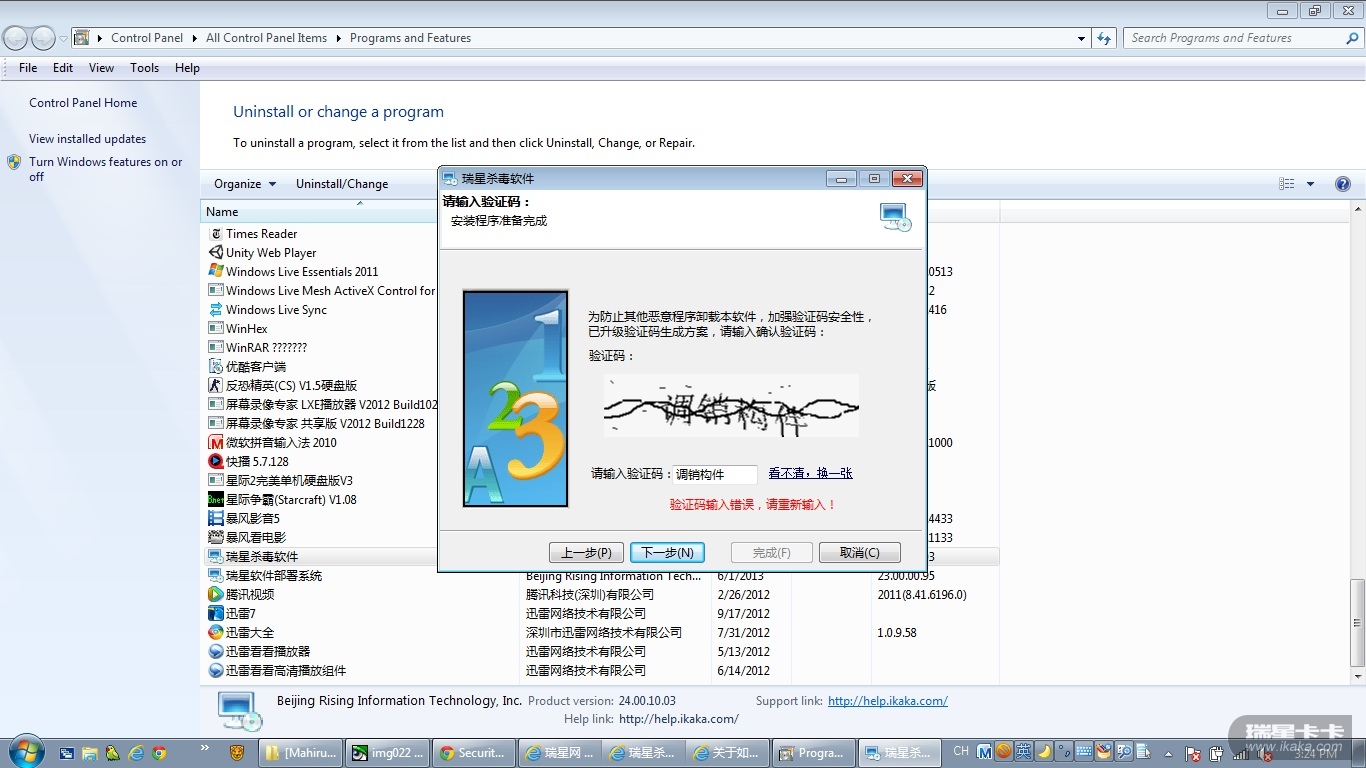1366x768 pixels.
Task: Launch Chrome from the quick launch bar
Action: tap(159, 753)
